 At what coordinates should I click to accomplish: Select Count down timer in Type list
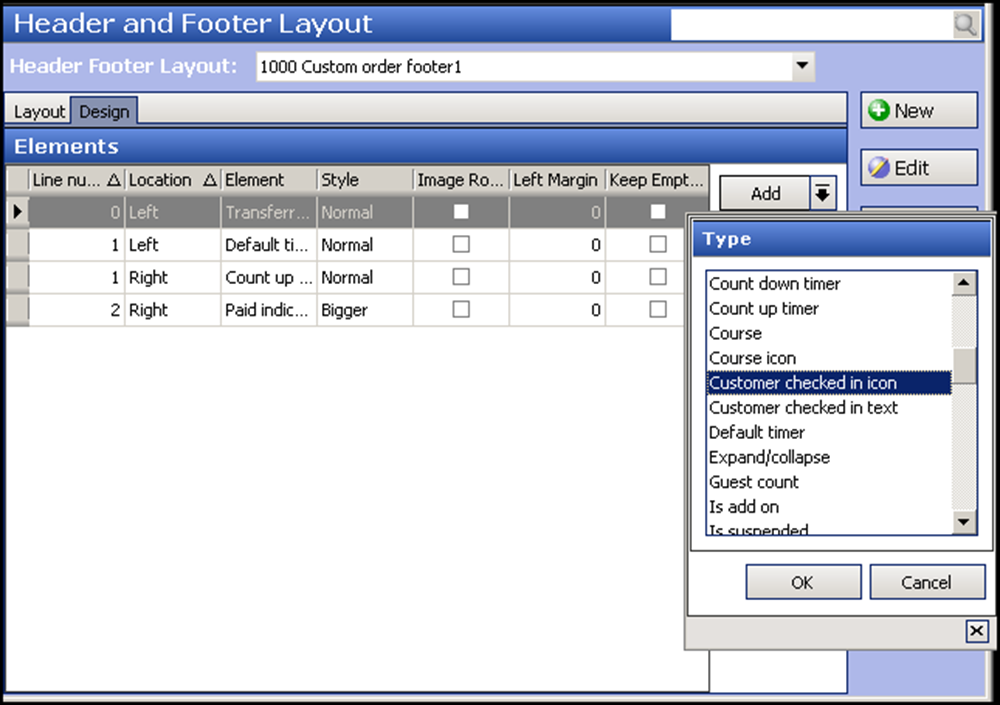[x=828, y=284]
